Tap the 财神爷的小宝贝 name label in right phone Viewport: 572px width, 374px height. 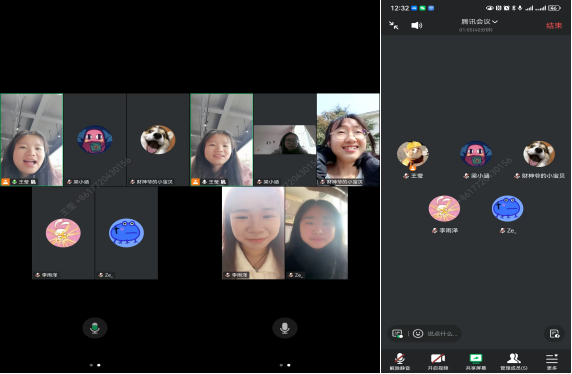[543, 176]
